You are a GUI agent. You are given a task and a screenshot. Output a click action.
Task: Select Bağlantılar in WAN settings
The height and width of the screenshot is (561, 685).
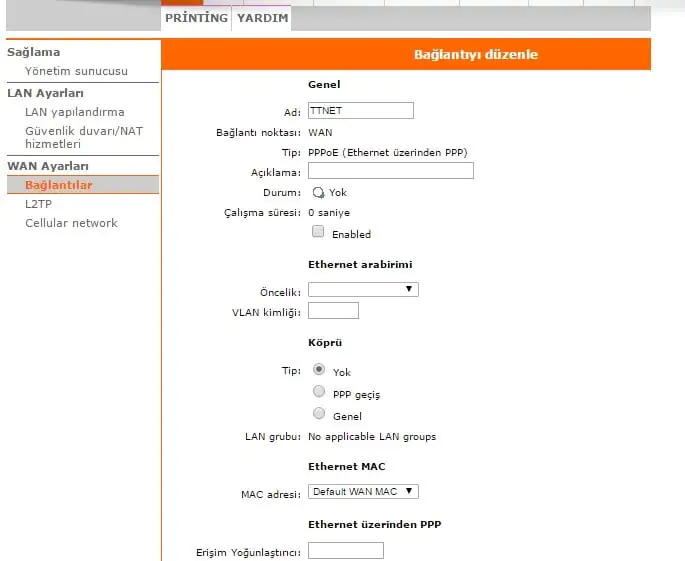point(58,185)
